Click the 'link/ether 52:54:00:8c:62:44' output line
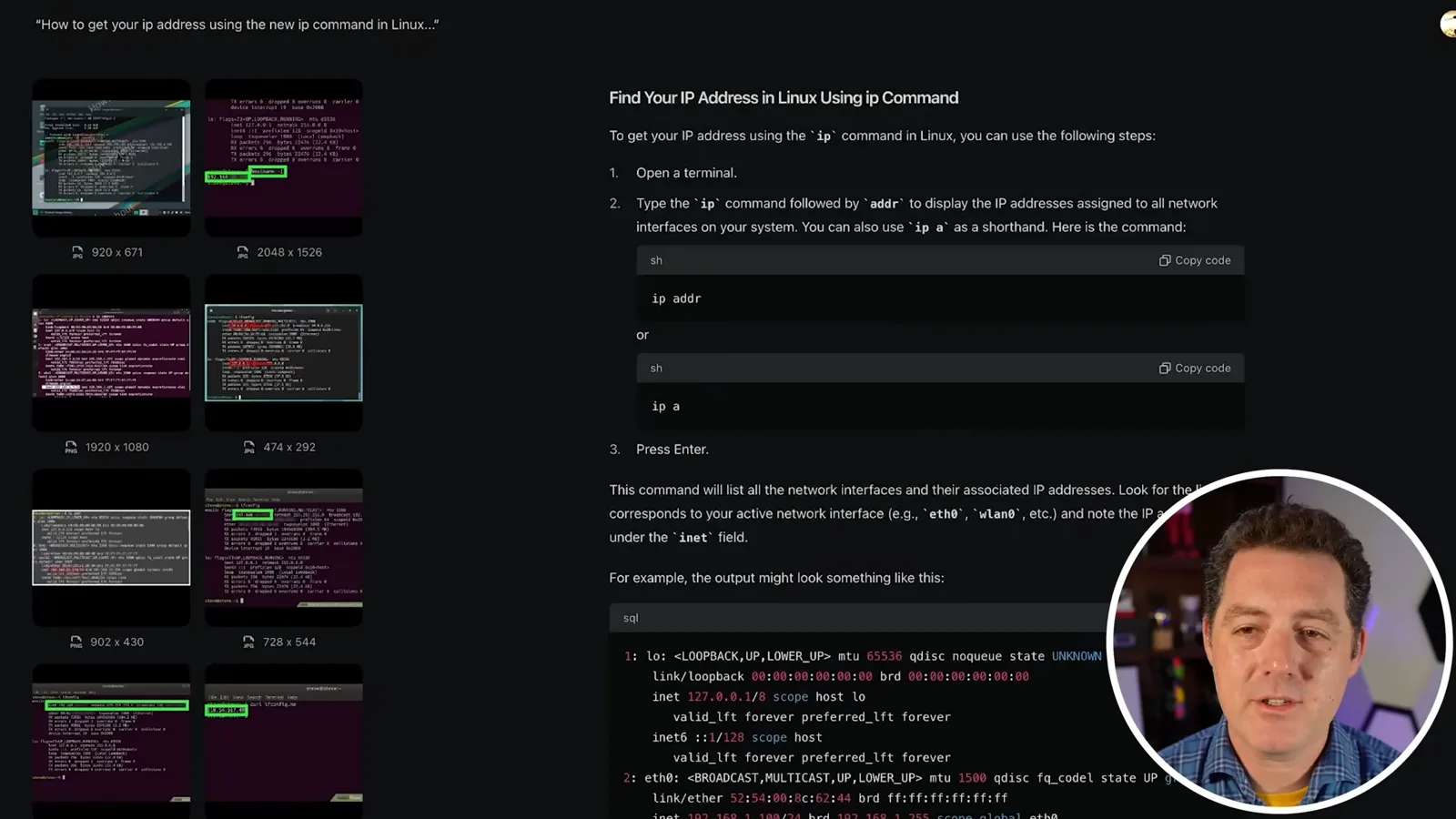1456x819 pixels. click(x=830, y=798)
